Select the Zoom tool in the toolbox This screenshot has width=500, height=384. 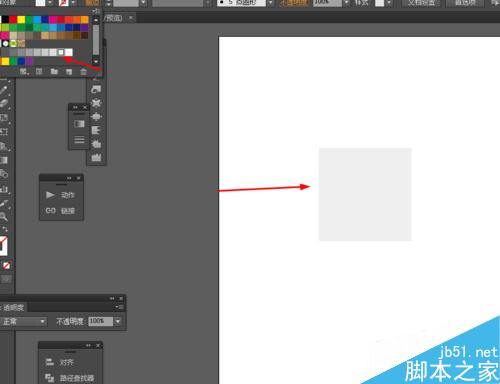tap(4, 217)
